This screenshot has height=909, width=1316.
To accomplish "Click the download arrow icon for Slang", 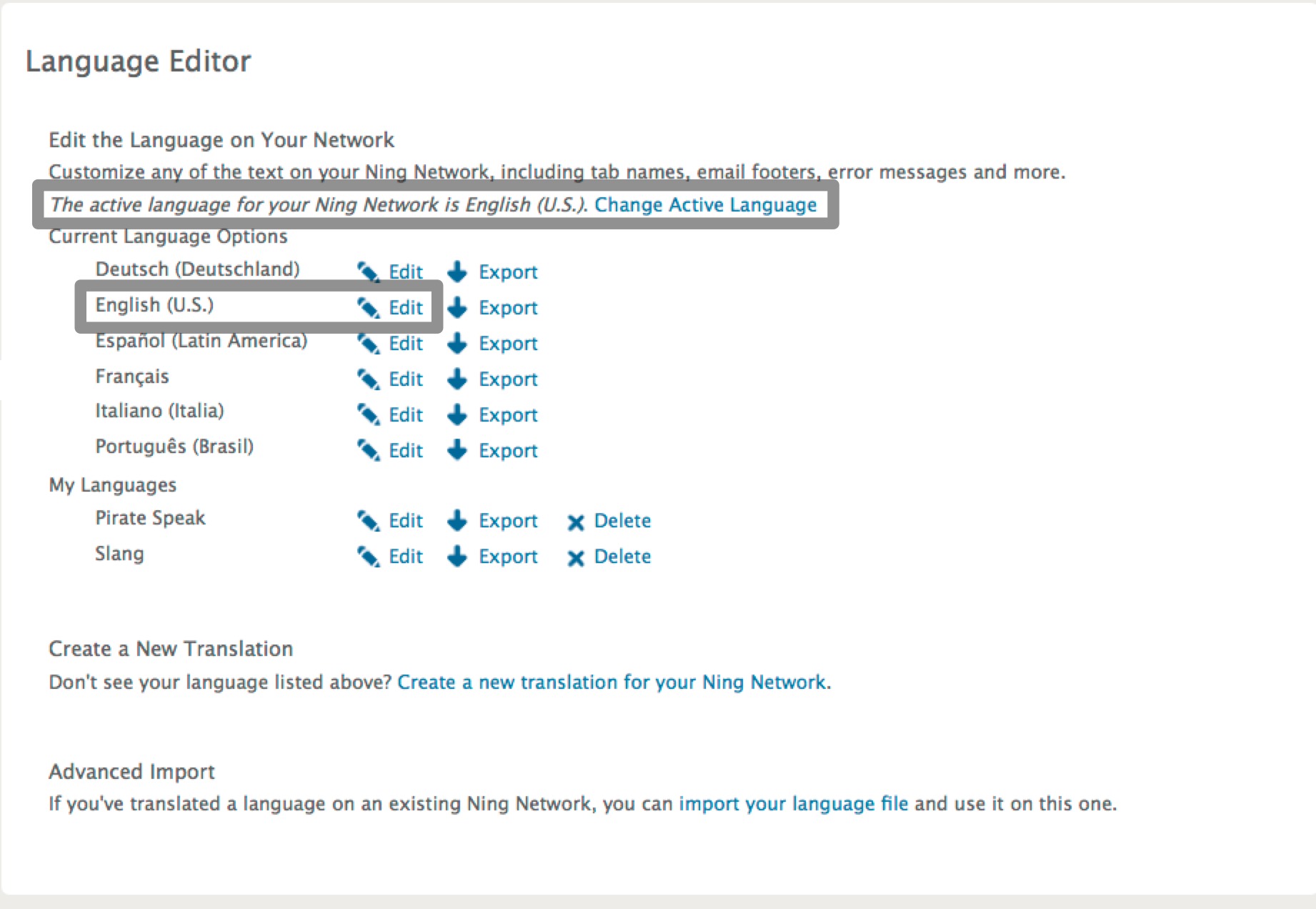I will (457, 556).
